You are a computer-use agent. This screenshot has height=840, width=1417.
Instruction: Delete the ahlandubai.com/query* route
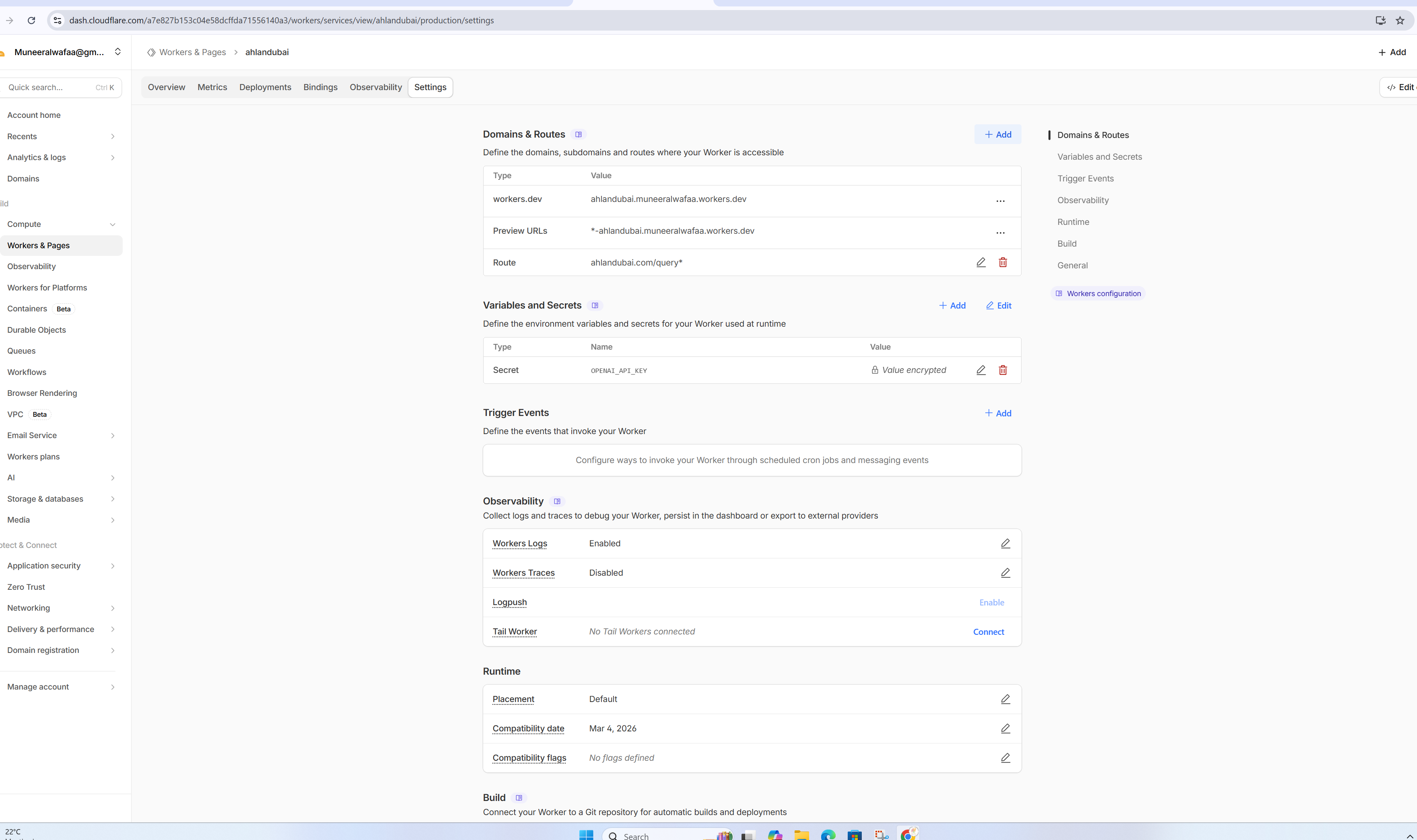click(1003, 262)
